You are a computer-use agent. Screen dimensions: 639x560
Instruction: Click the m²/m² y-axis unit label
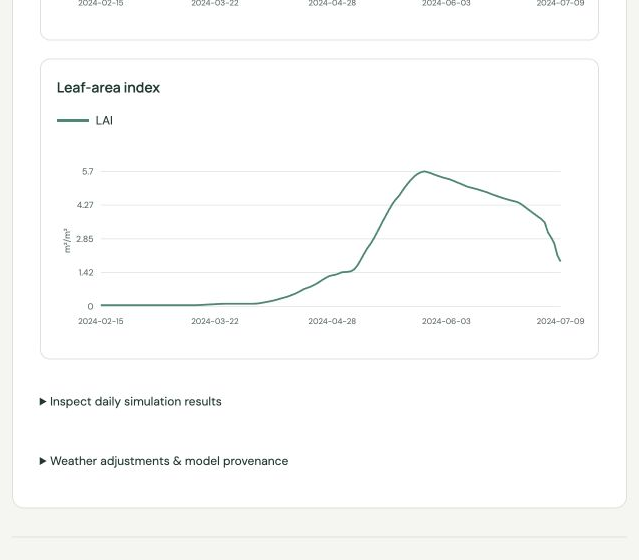pos(67,240)
